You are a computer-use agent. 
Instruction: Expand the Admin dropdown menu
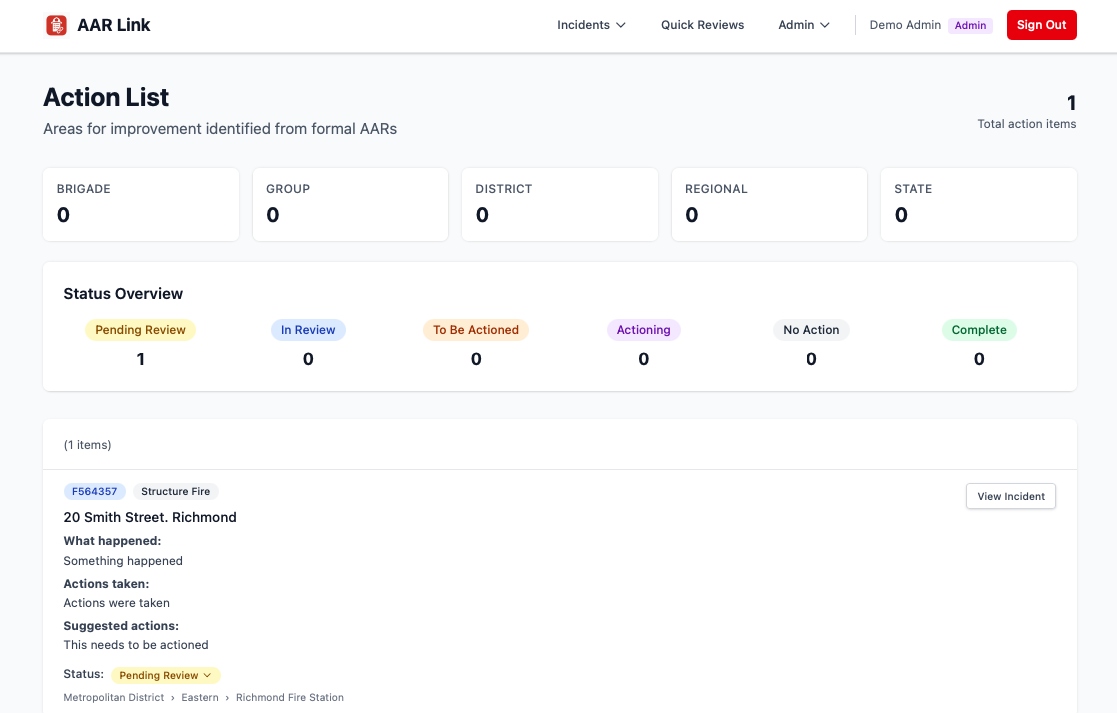(803, 24)
